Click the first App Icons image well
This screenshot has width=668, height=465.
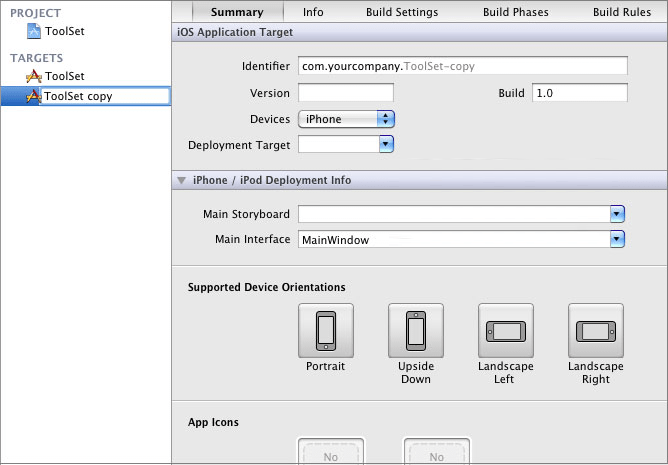tap(331, 452)
